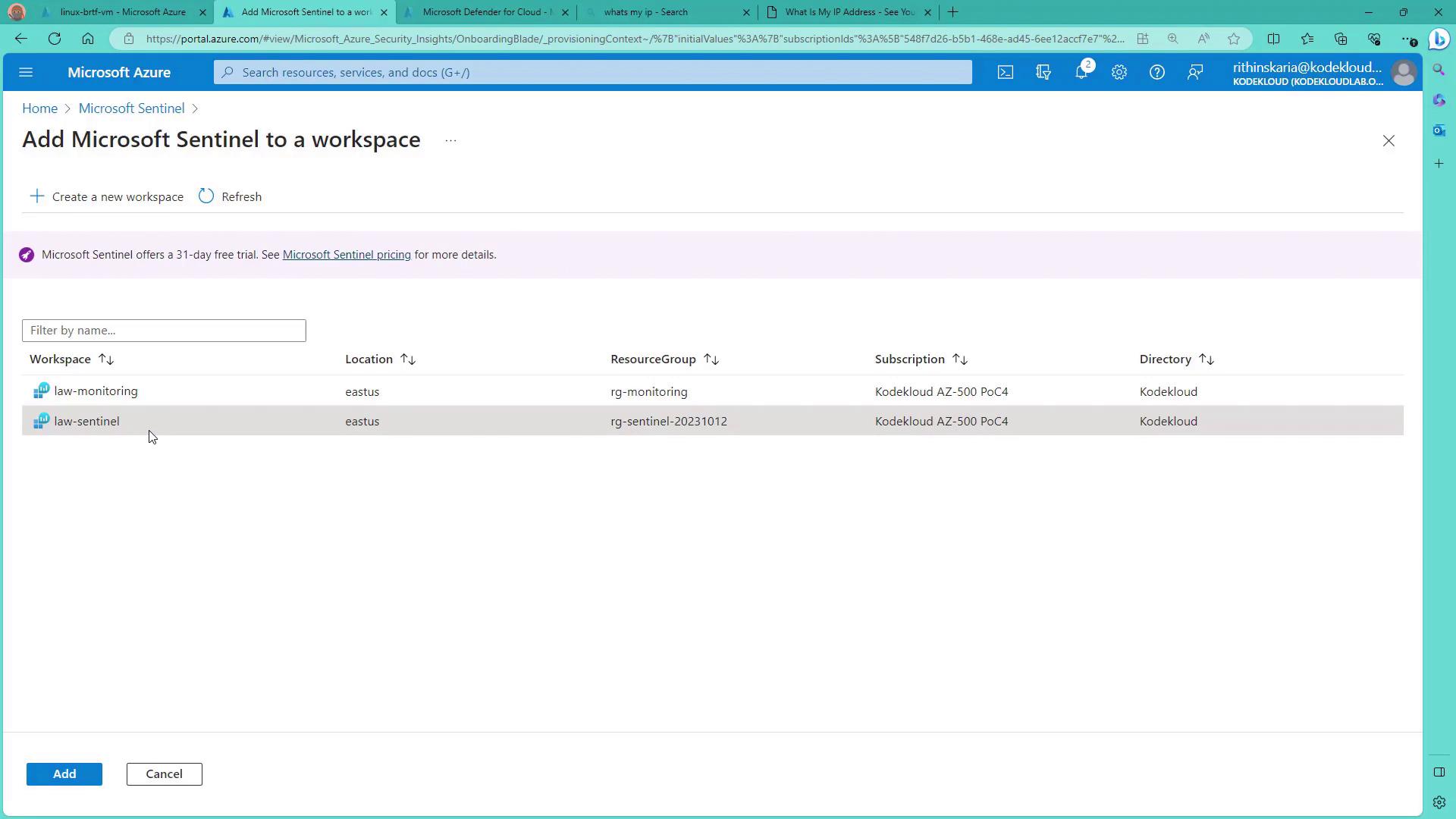Click the Filter by name field
The height and width of the screenshot is (819, 1456).
tap(164, 331)
